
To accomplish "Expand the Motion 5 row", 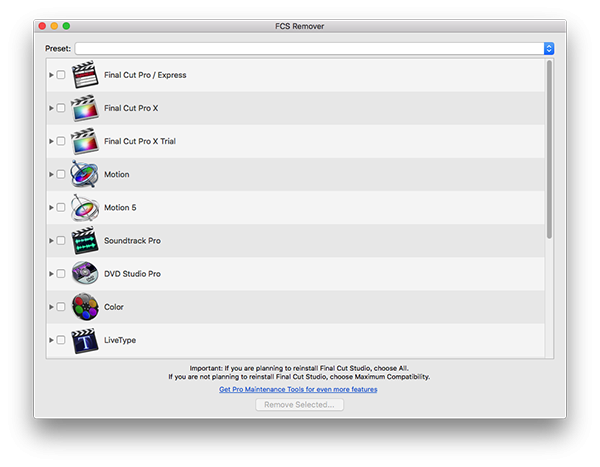I will click(x=51, y=207).
